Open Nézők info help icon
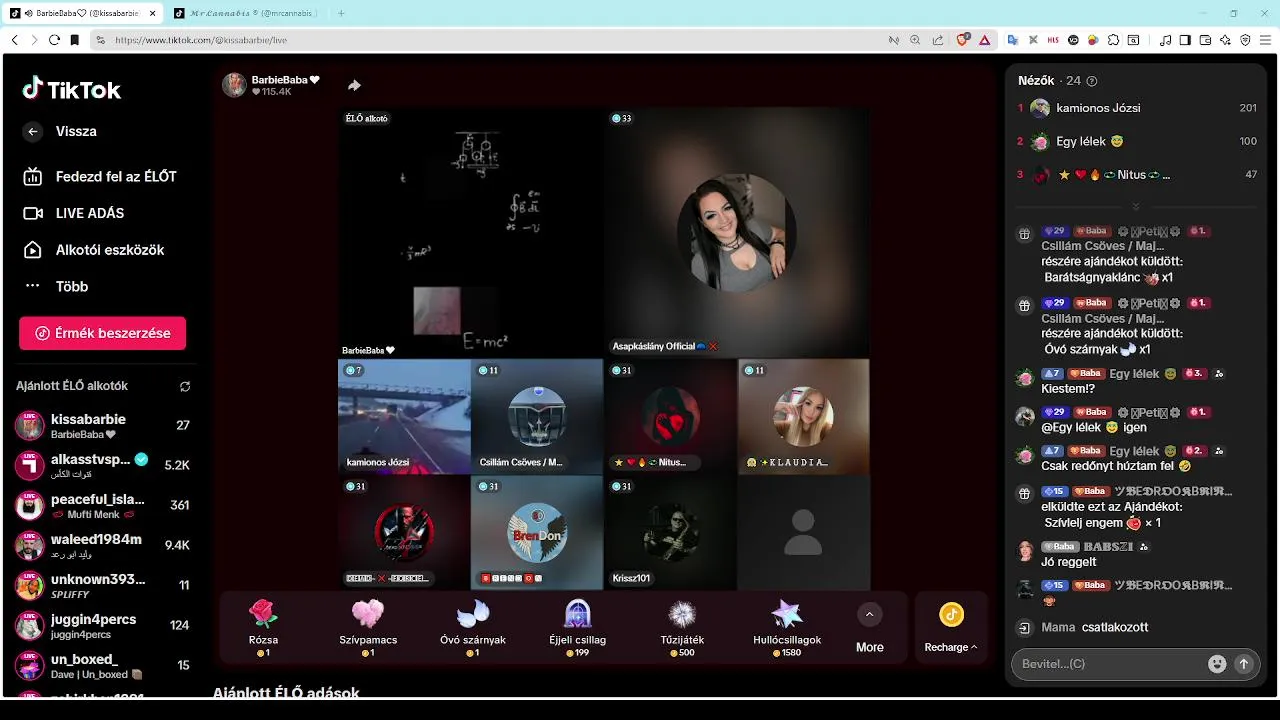Screen dimensions: 1280x720 1092,81
